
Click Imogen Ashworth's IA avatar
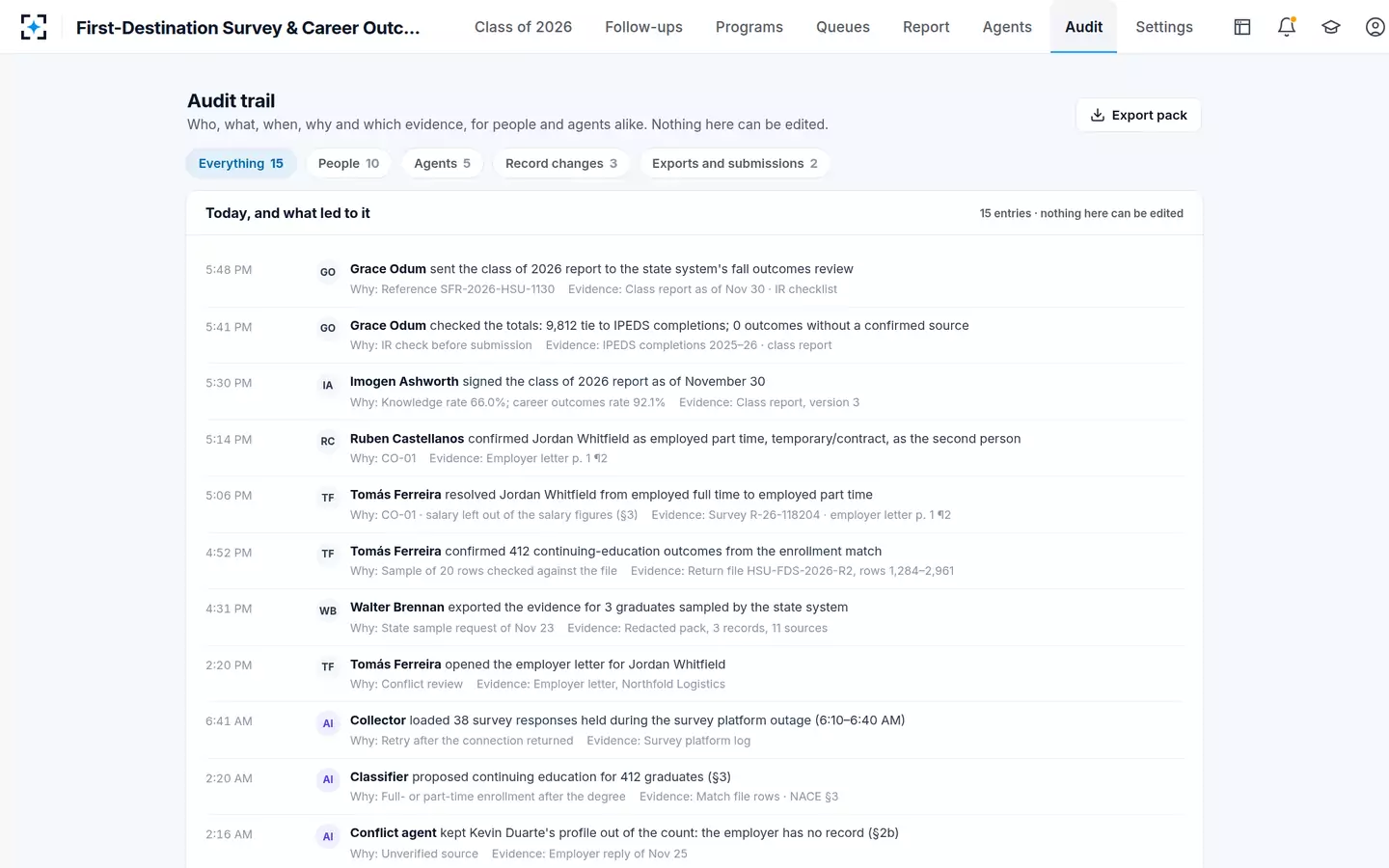point(328,385)
